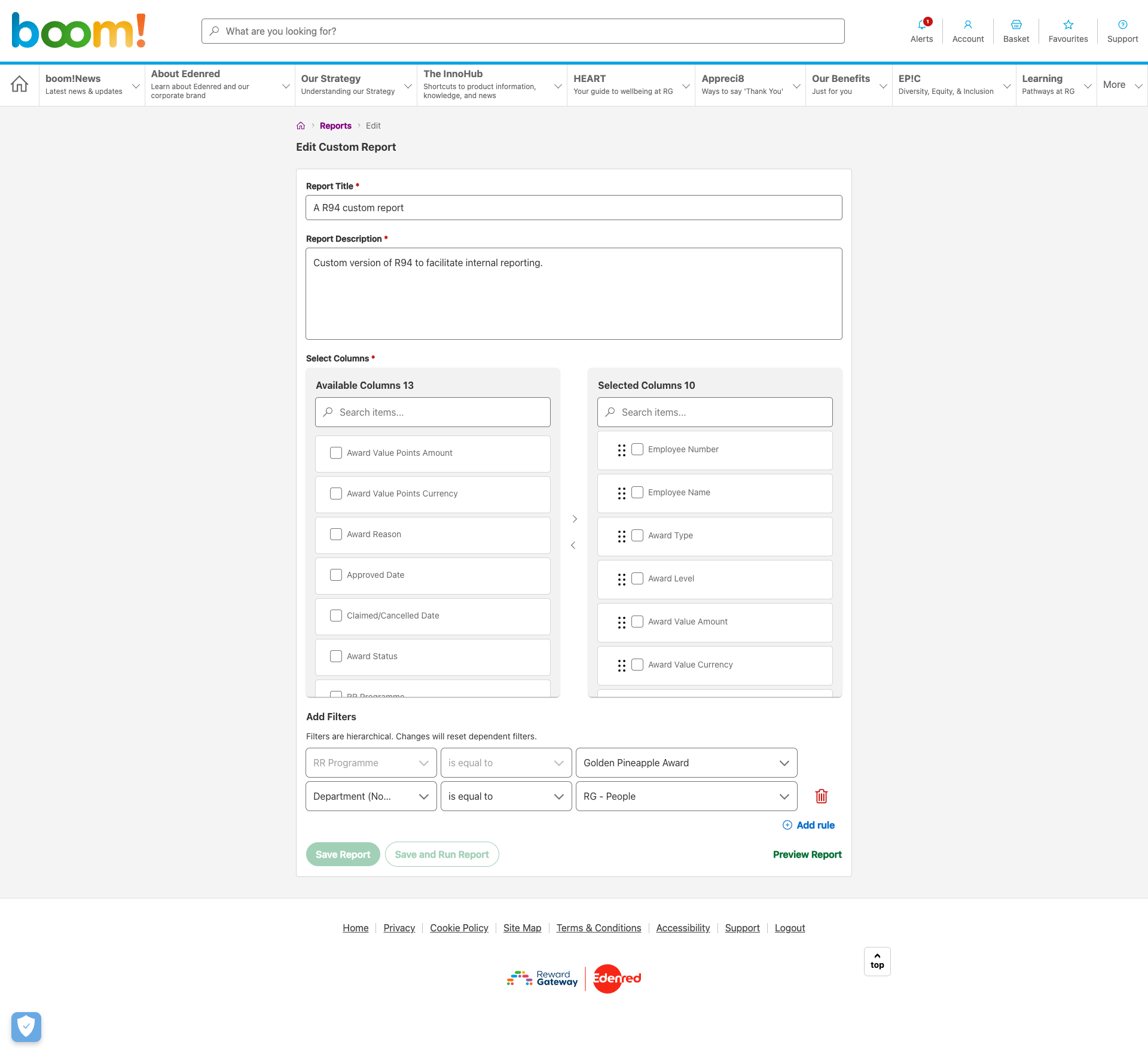1148x1048 pixels.
Task: Move selected column left with chevron arrow
Action: pyautogui.click(x=573, y=545)
